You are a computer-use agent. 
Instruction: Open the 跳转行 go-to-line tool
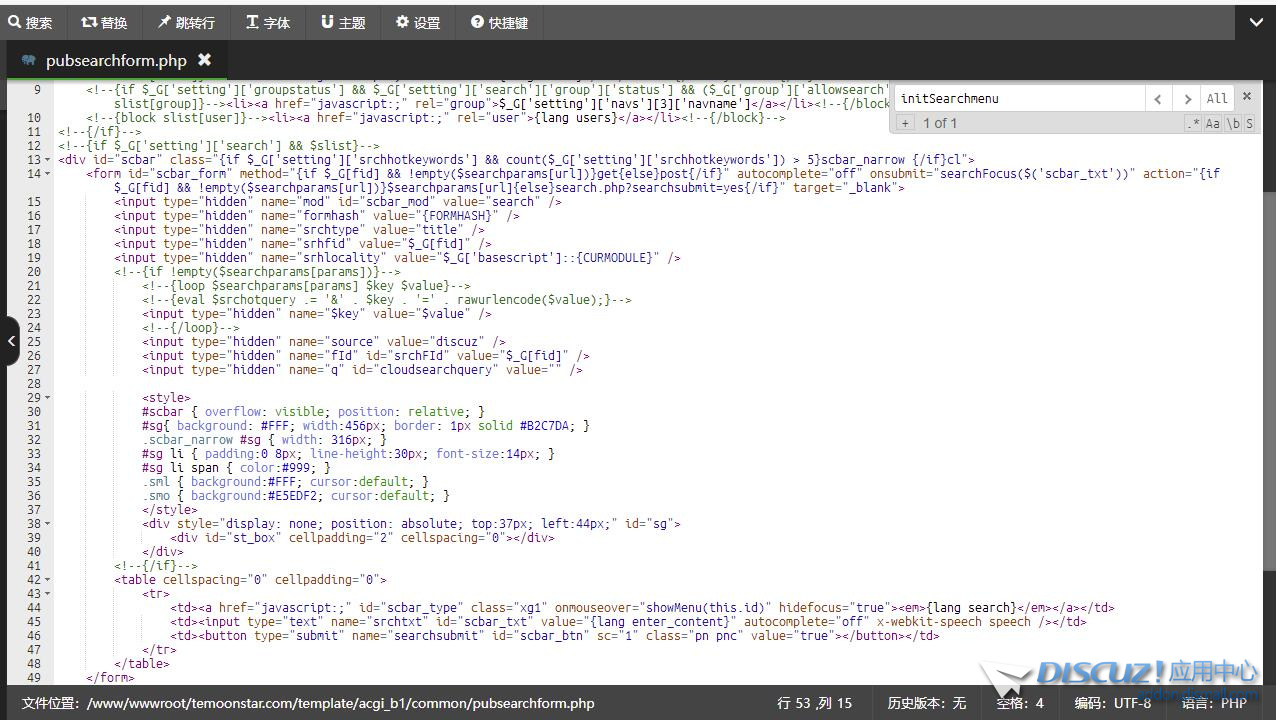pos(186,22)
